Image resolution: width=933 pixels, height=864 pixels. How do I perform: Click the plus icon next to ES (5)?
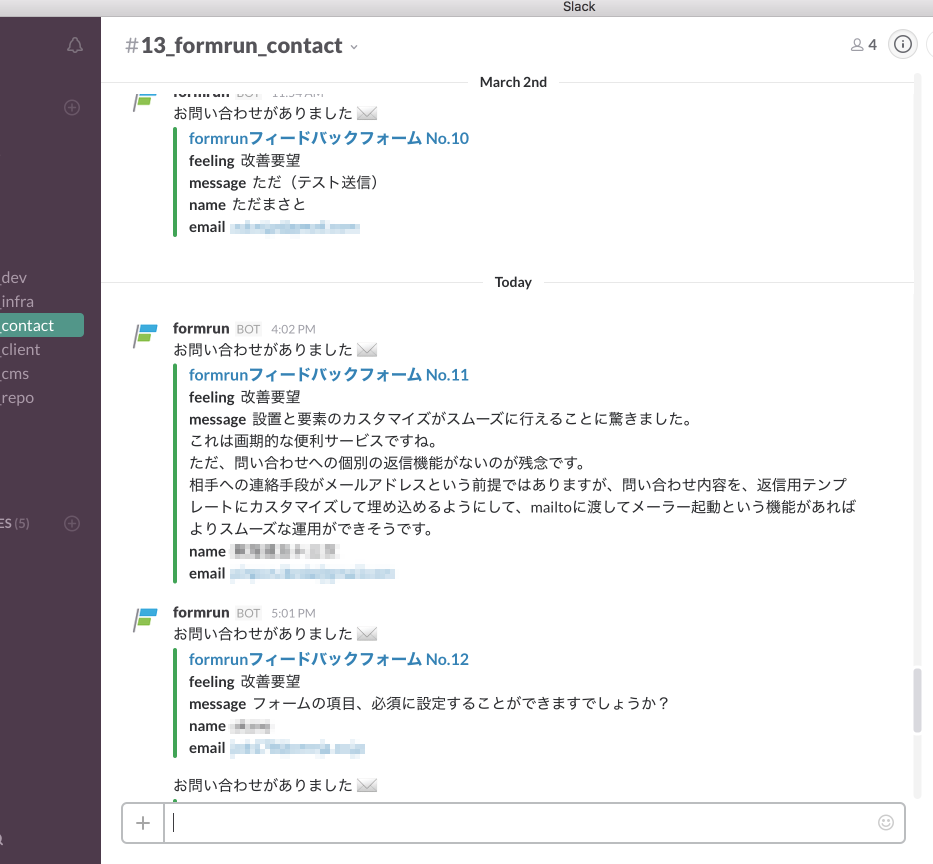(71, 523)
